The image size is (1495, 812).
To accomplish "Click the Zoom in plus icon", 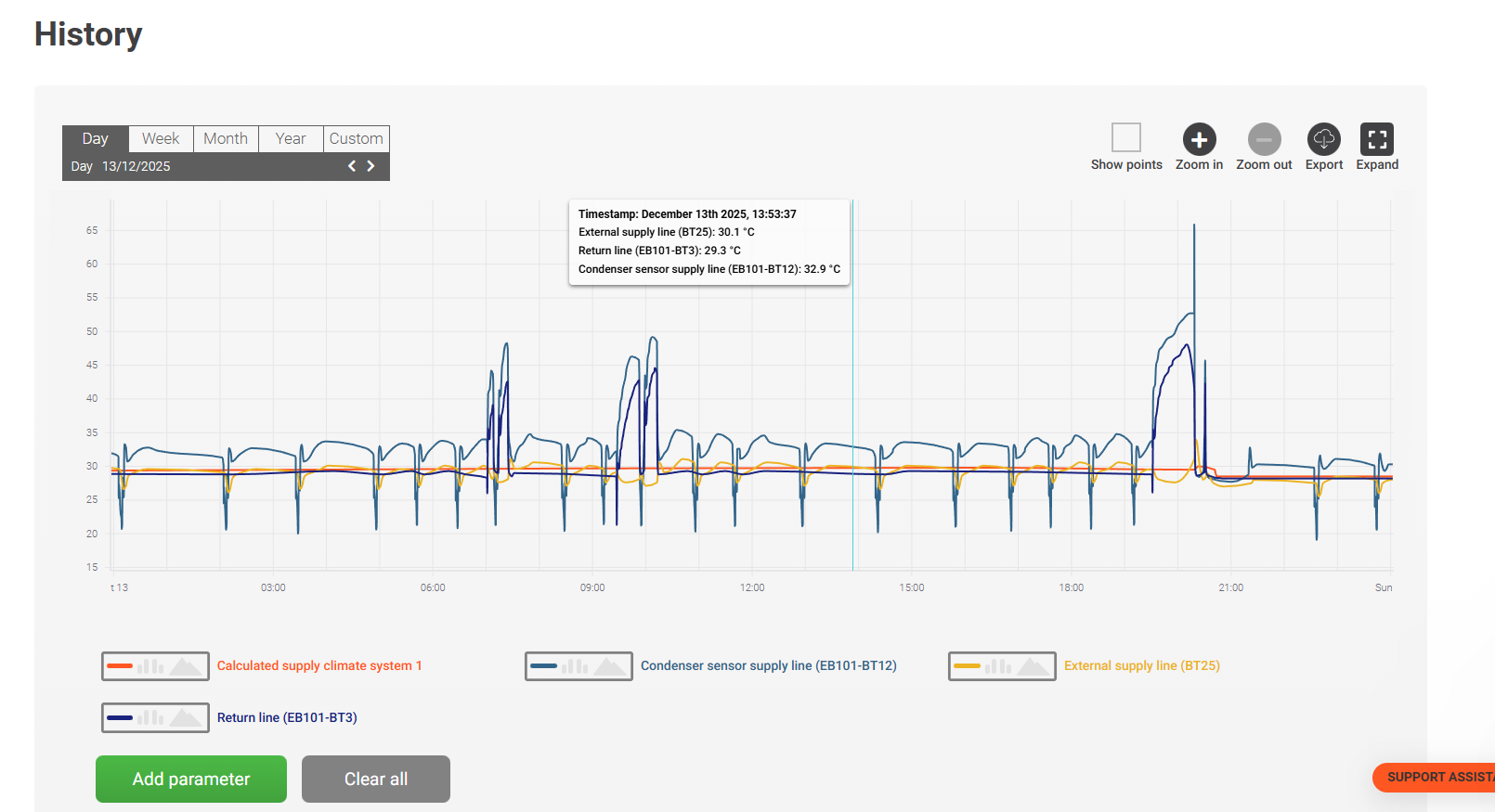I will (1199, 139).
